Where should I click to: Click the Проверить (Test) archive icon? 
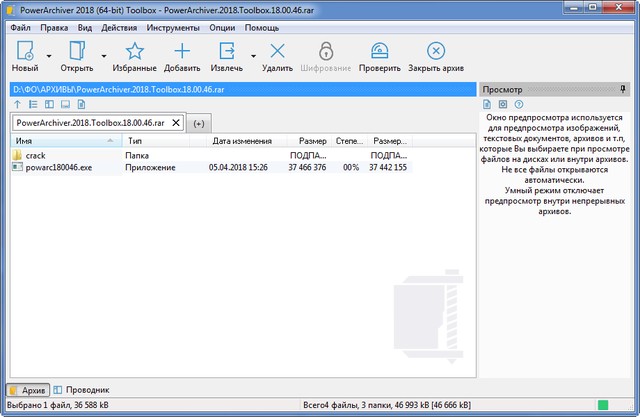pyautogui.click(x=379, y=51)
